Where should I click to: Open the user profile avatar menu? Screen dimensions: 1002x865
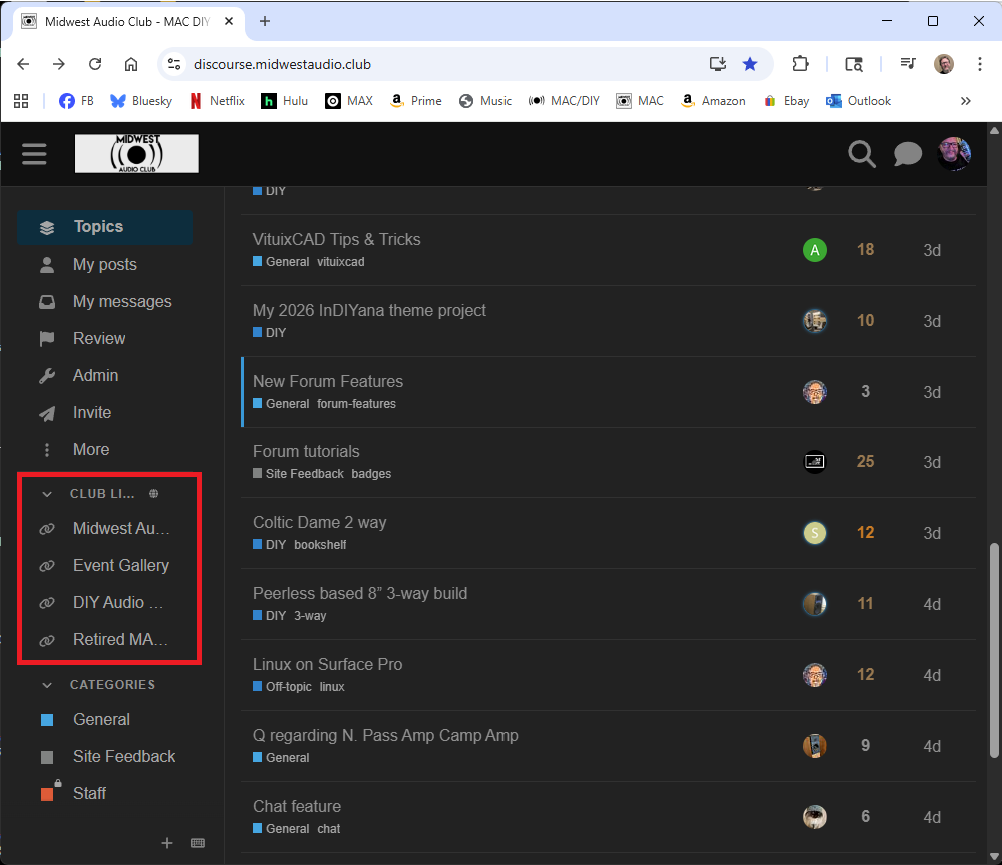953,154
